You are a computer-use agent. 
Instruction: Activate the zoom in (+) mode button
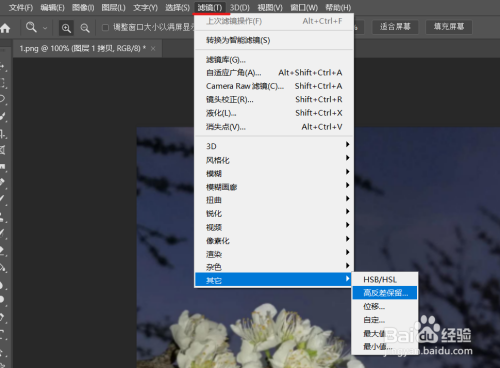pos(66,28)
